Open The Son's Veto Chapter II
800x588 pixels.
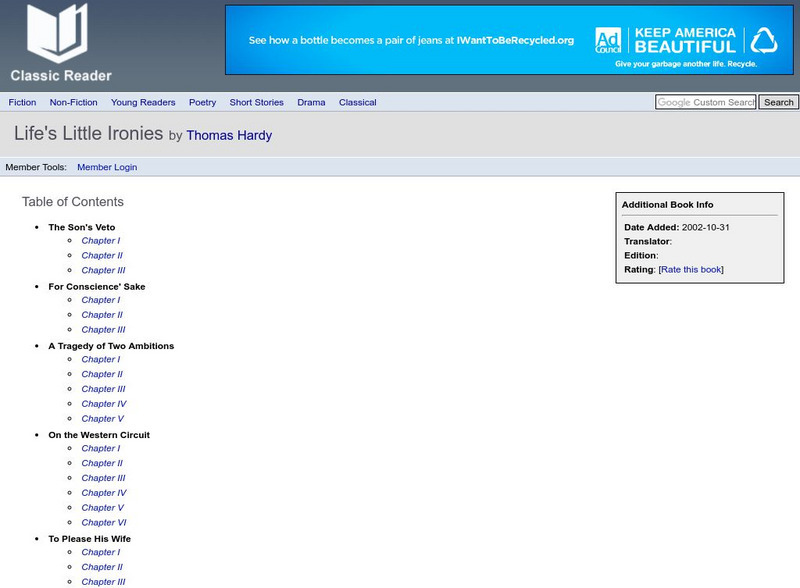(102, 255)
